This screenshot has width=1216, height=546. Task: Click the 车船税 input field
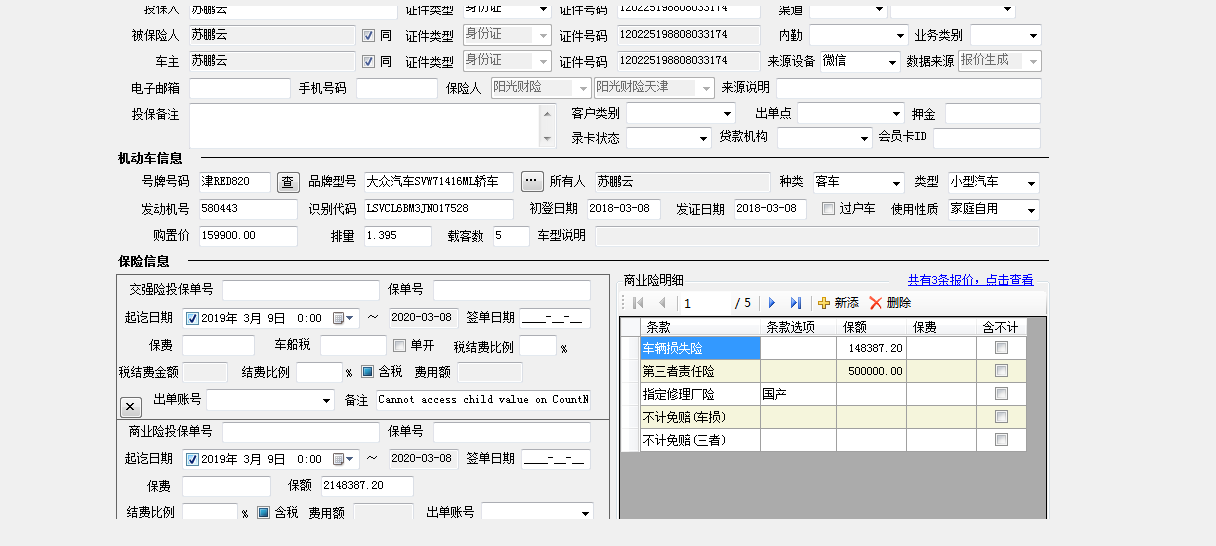(353, 345)
